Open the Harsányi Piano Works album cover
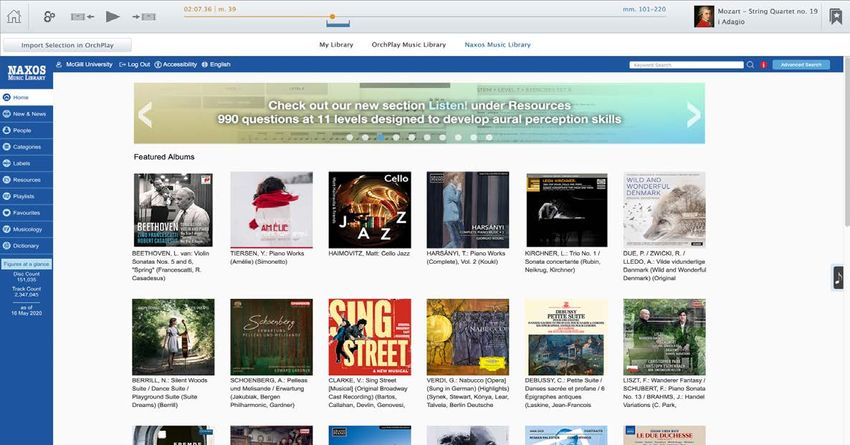Viewport: 850px width, 445px height. point(468,210)
